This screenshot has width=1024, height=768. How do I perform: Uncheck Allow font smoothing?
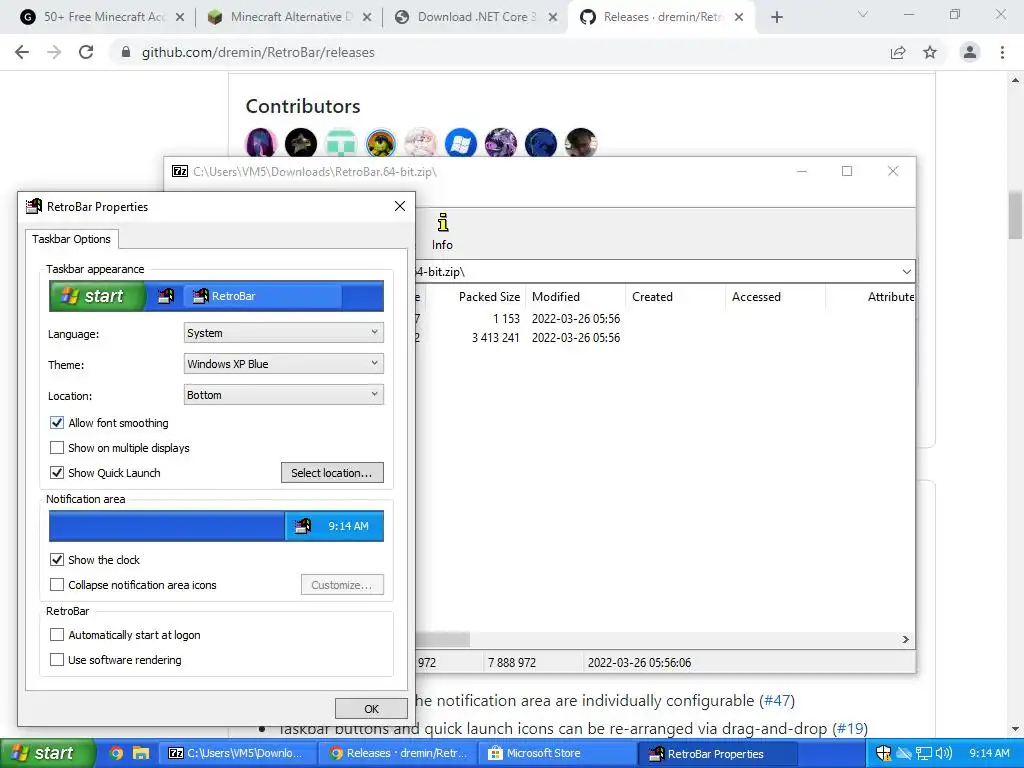click(57, 423)
